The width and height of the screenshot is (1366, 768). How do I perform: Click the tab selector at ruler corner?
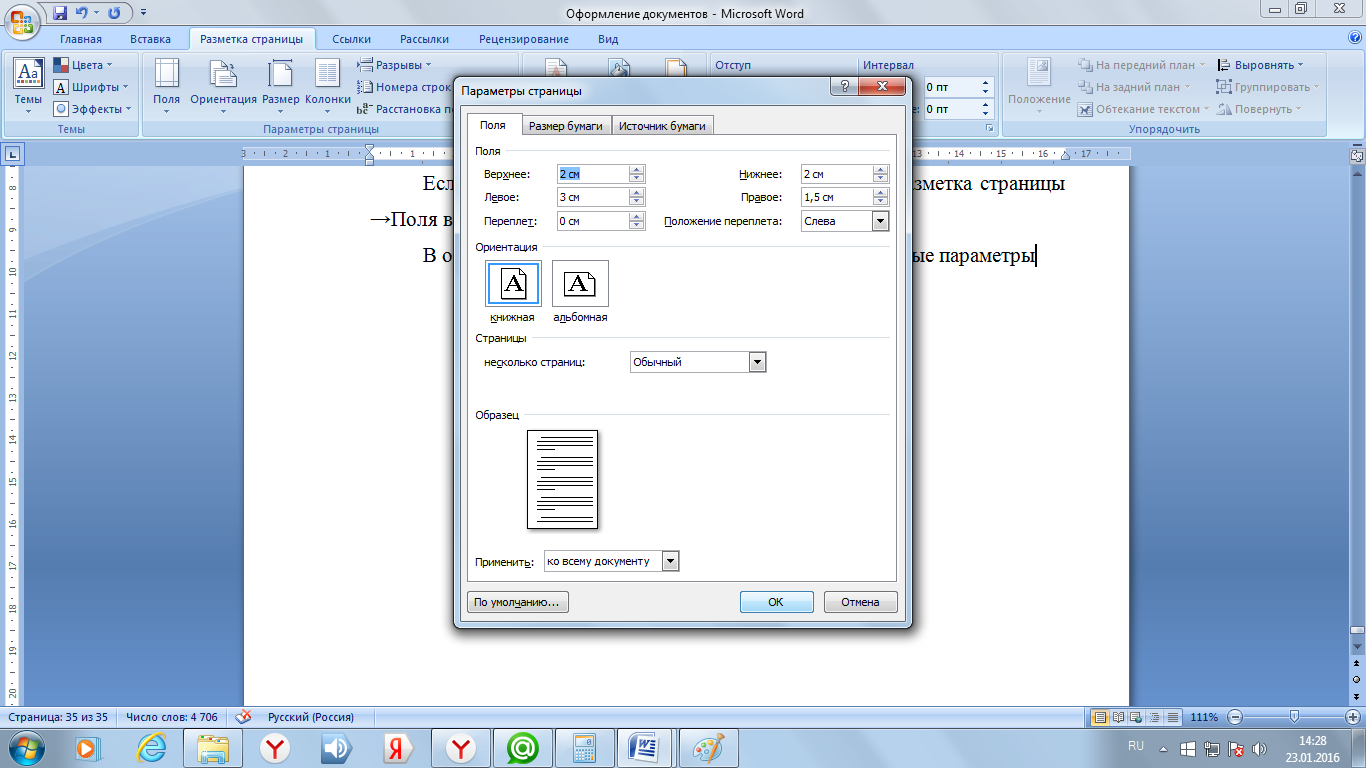[x=13, y=155]
